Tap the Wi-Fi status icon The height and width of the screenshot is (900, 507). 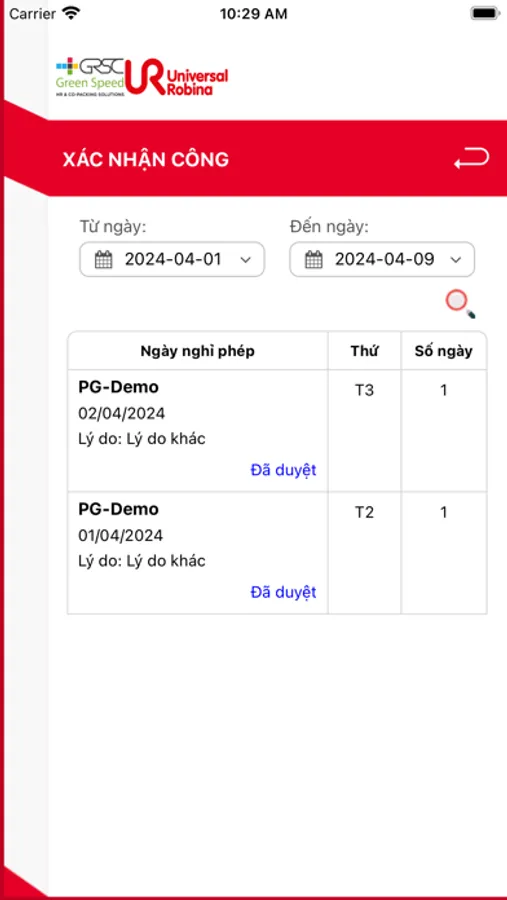pyautogui.click(x=72, y=13)
